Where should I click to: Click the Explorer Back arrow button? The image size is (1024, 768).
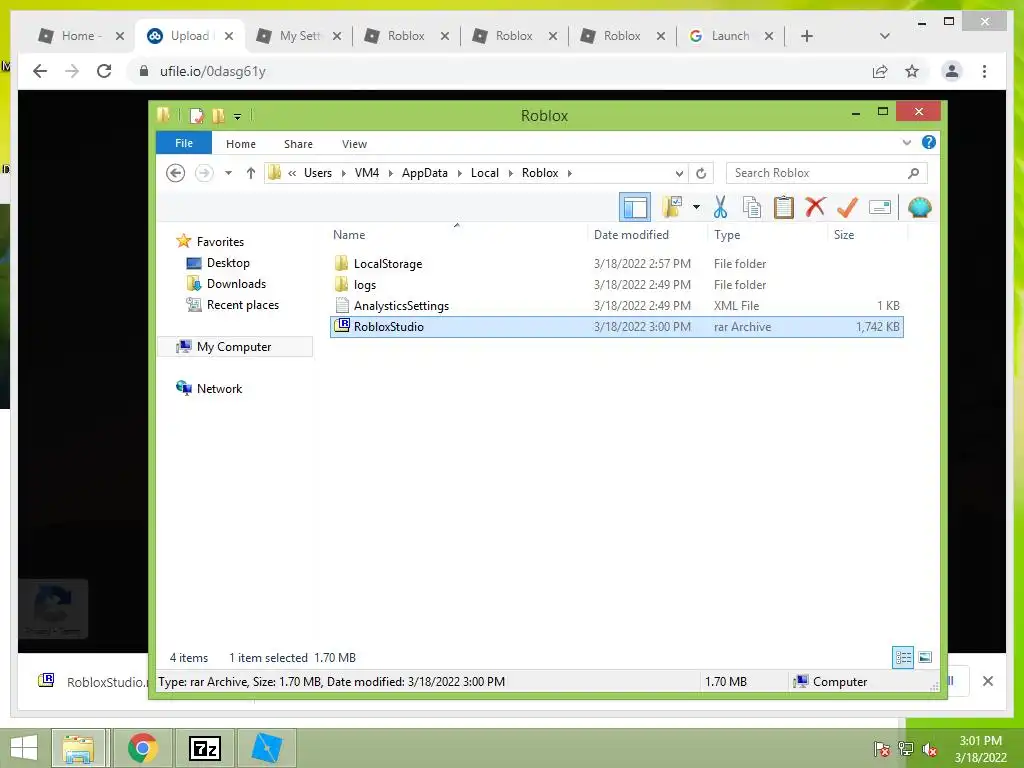[x=175, y=173]
